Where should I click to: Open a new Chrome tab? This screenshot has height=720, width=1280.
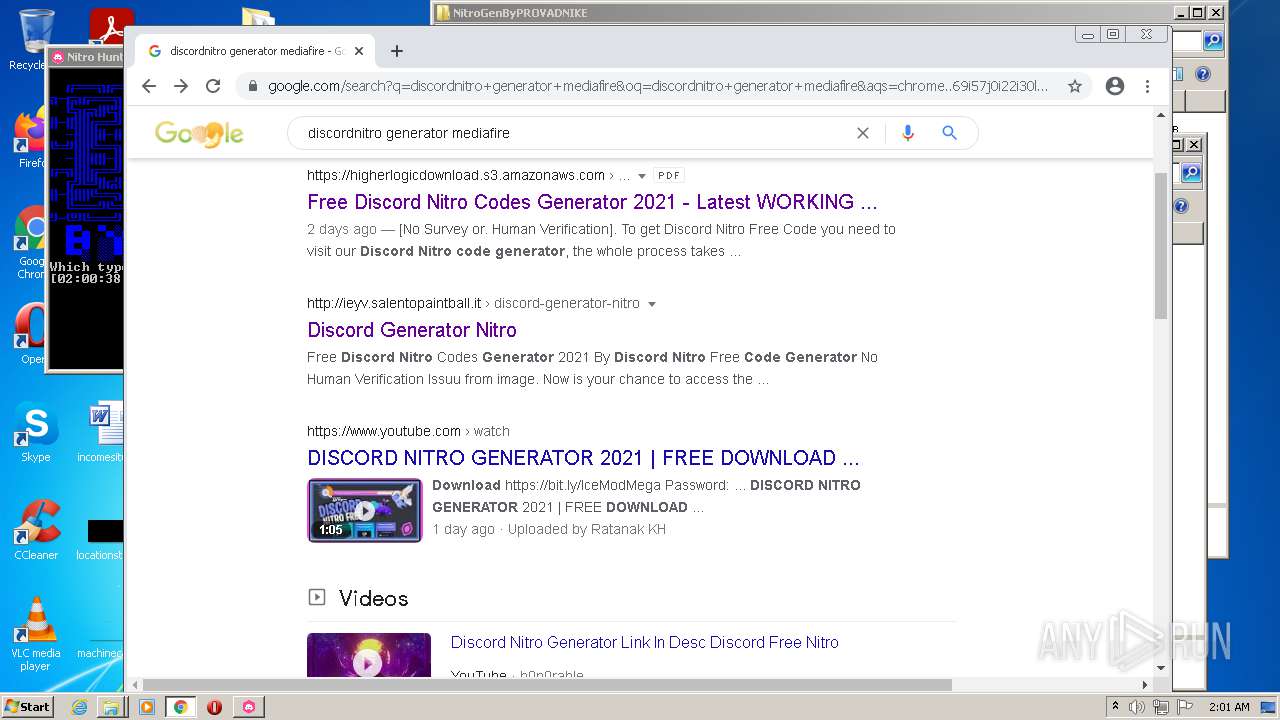[397, 51]
